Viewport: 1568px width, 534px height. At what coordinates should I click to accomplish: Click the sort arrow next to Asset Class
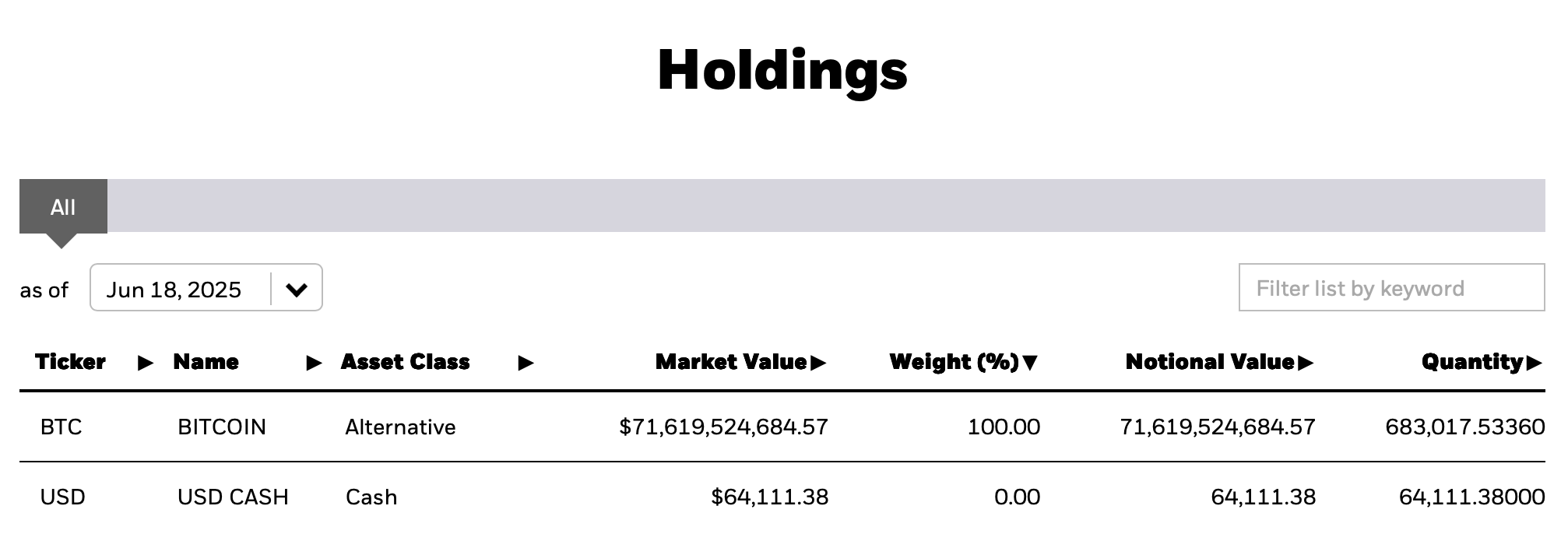(x=526, y=362)
